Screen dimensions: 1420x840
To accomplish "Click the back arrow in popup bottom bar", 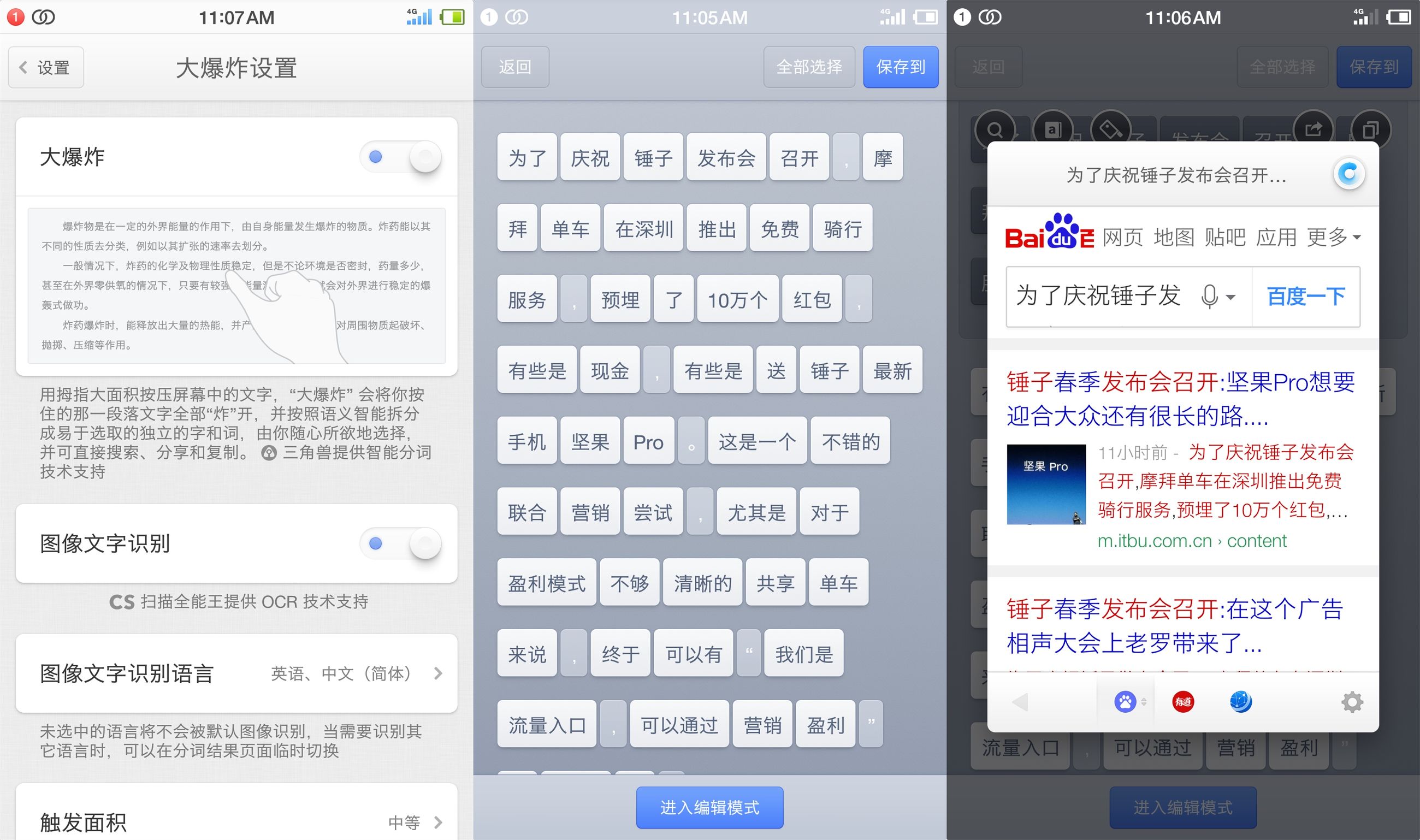I will [1020, 702].
